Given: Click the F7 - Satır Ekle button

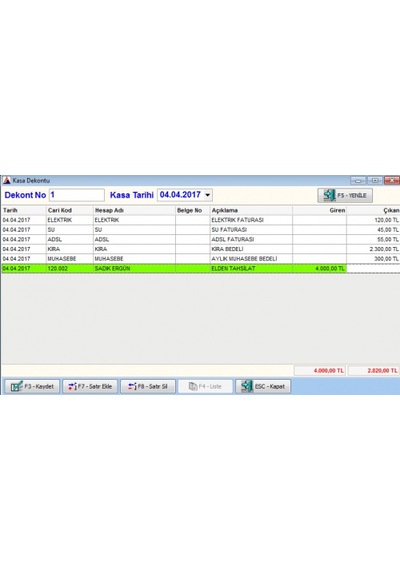Looking at the screenshot, I should [x=90, y=386].
